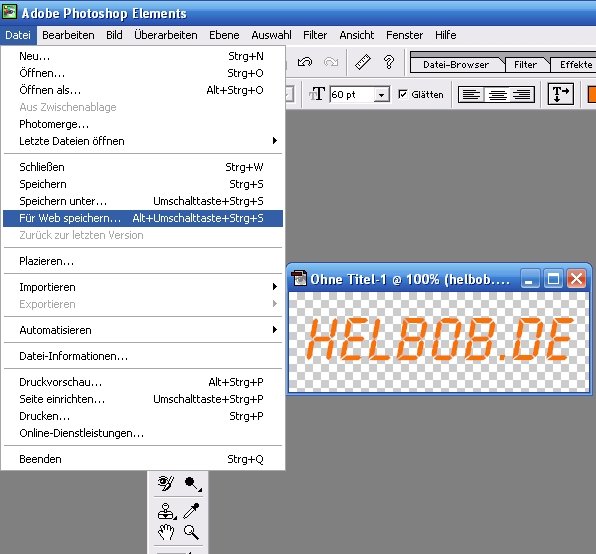The height and width of the screenshot is (554, 596).
Task: Click the undo arrow icon
Action: (304, 62)
